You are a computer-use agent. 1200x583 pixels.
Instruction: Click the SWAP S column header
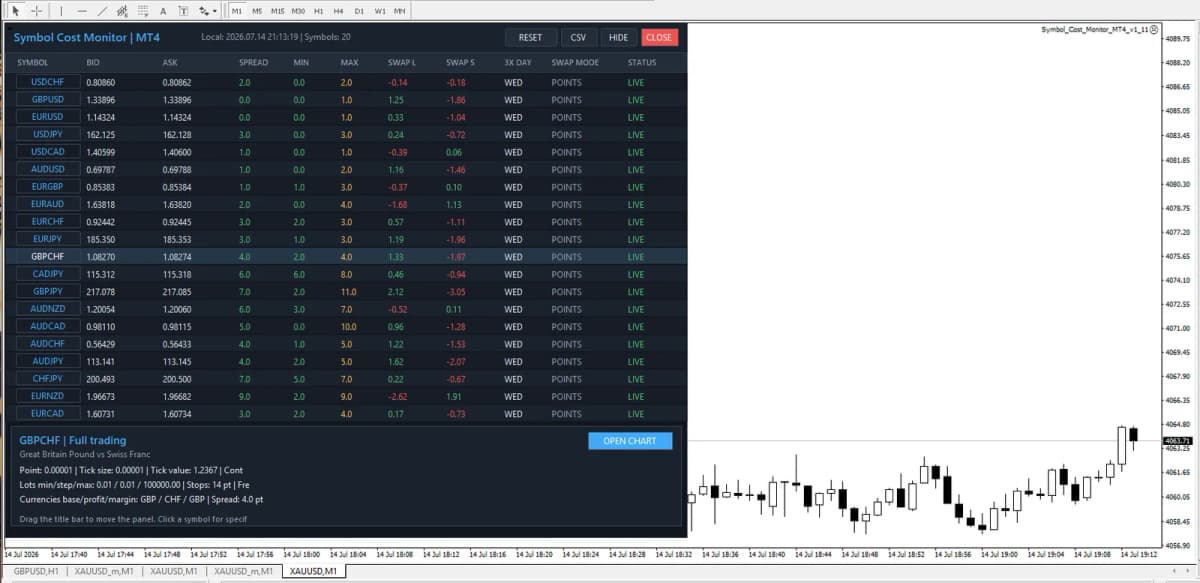point(460,62)
